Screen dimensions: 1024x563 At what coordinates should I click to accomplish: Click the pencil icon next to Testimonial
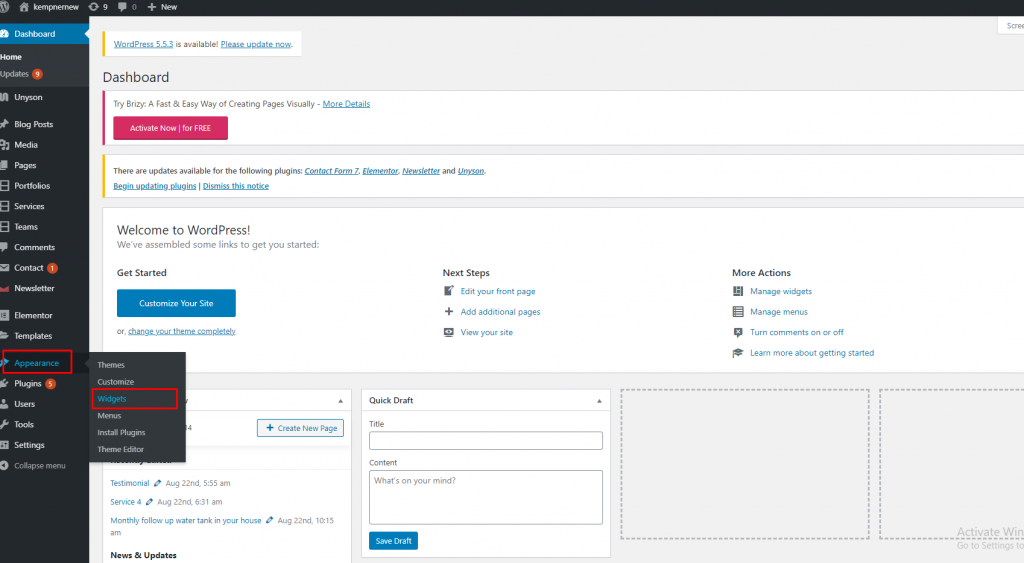[157, 483]
